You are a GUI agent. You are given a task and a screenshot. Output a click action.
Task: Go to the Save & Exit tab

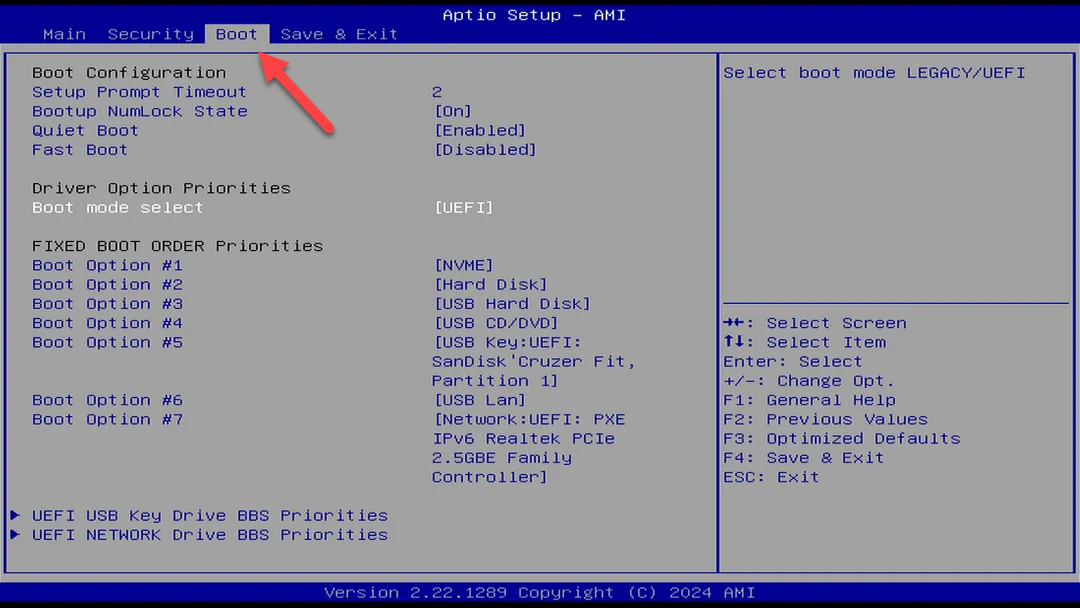[x=339, y=34]
